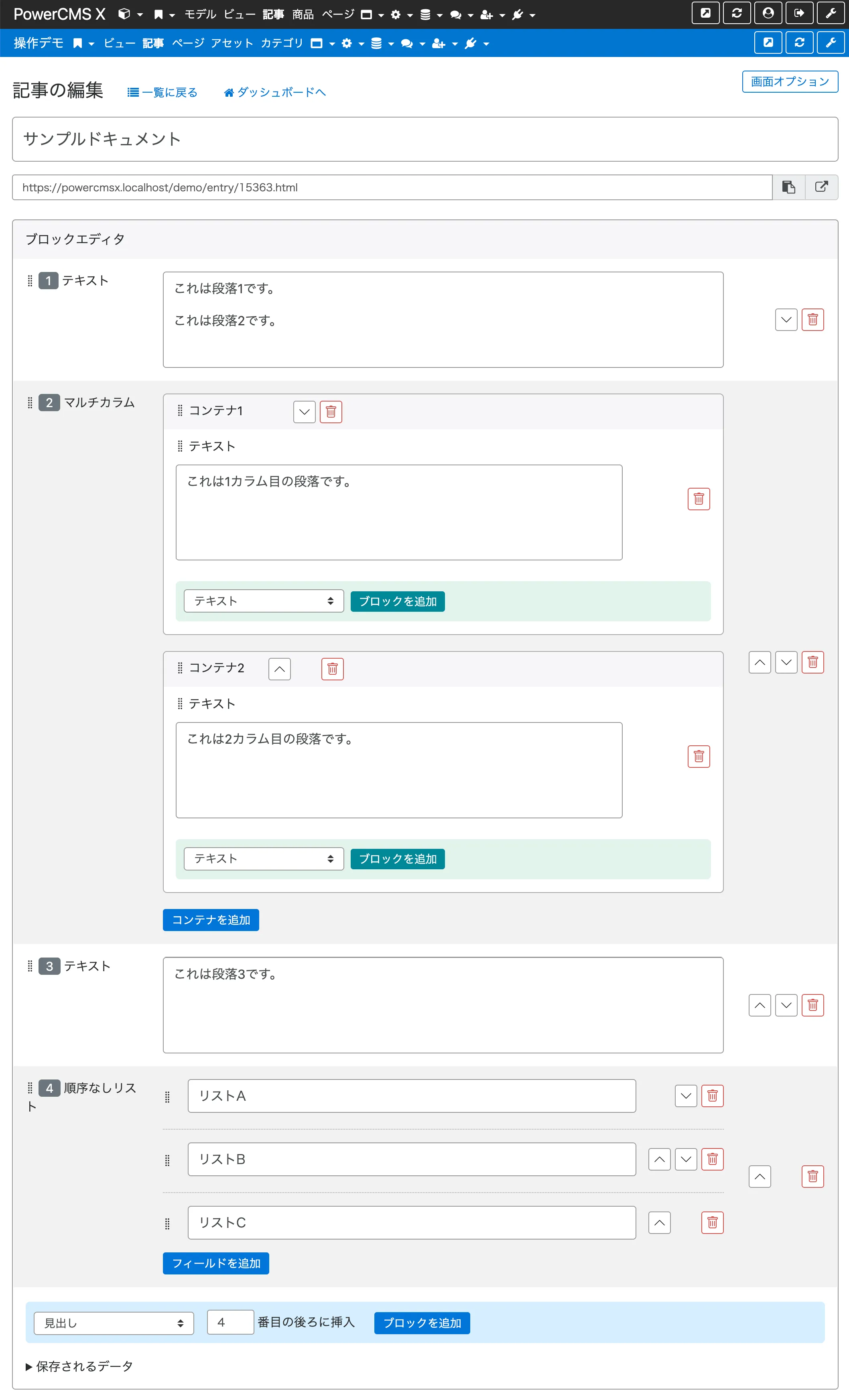This screenshot has width=849, height=1400.
Task: Click 操作デモ workspace name
Action: pyautogui.click(x=39, y=43)
